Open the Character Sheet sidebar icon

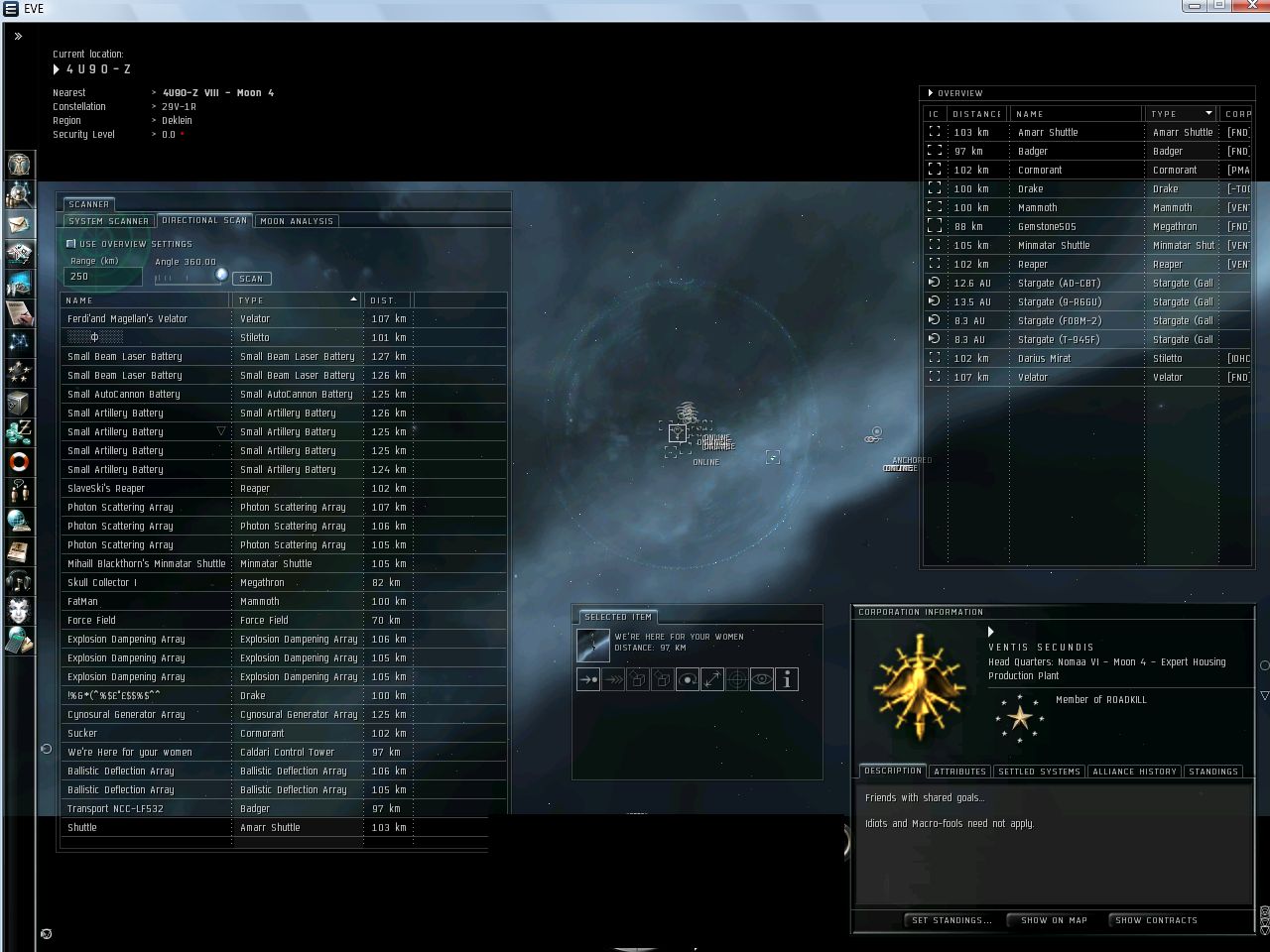(19, 164)
